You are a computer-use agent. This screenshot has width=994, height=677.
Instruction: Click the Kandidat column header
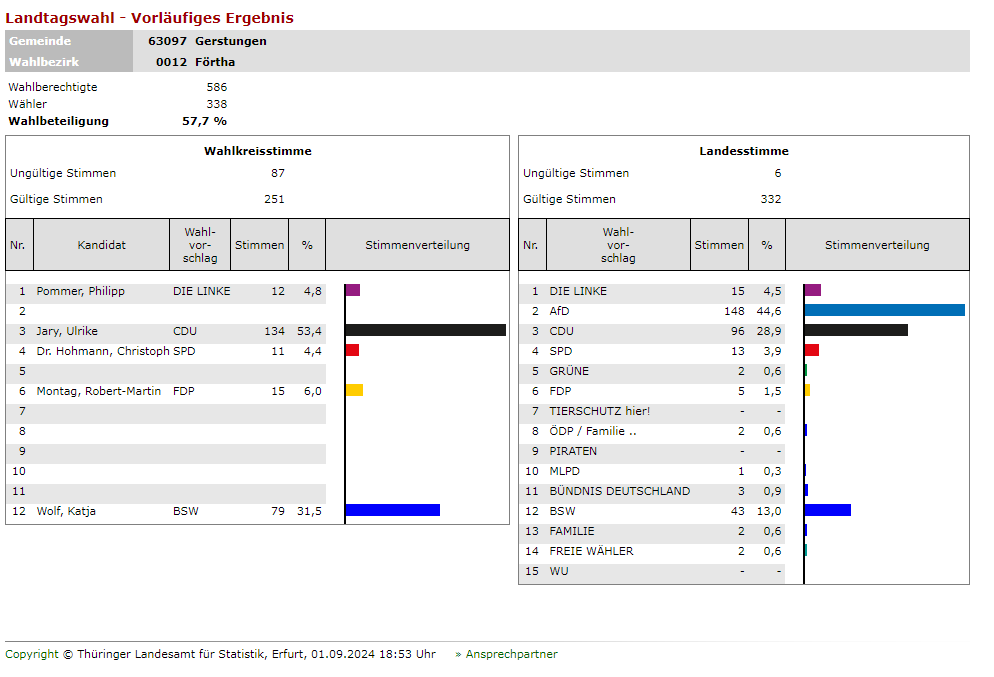click(x=101, y=245)
